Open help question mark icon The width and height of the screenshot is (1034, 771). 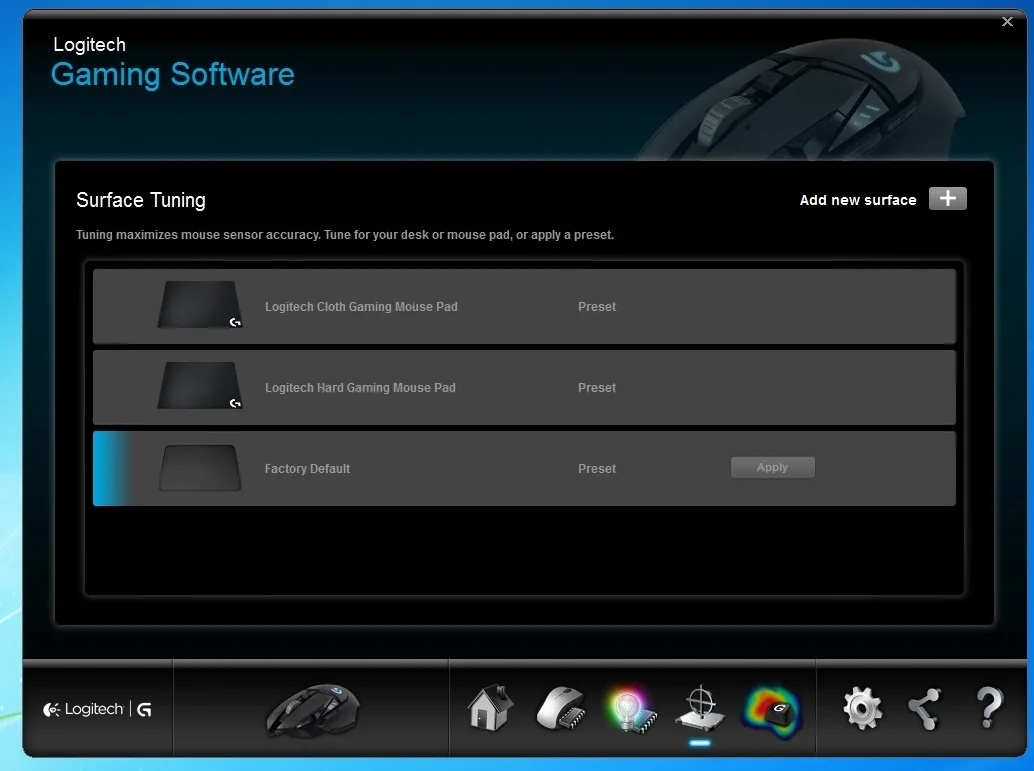988,707
